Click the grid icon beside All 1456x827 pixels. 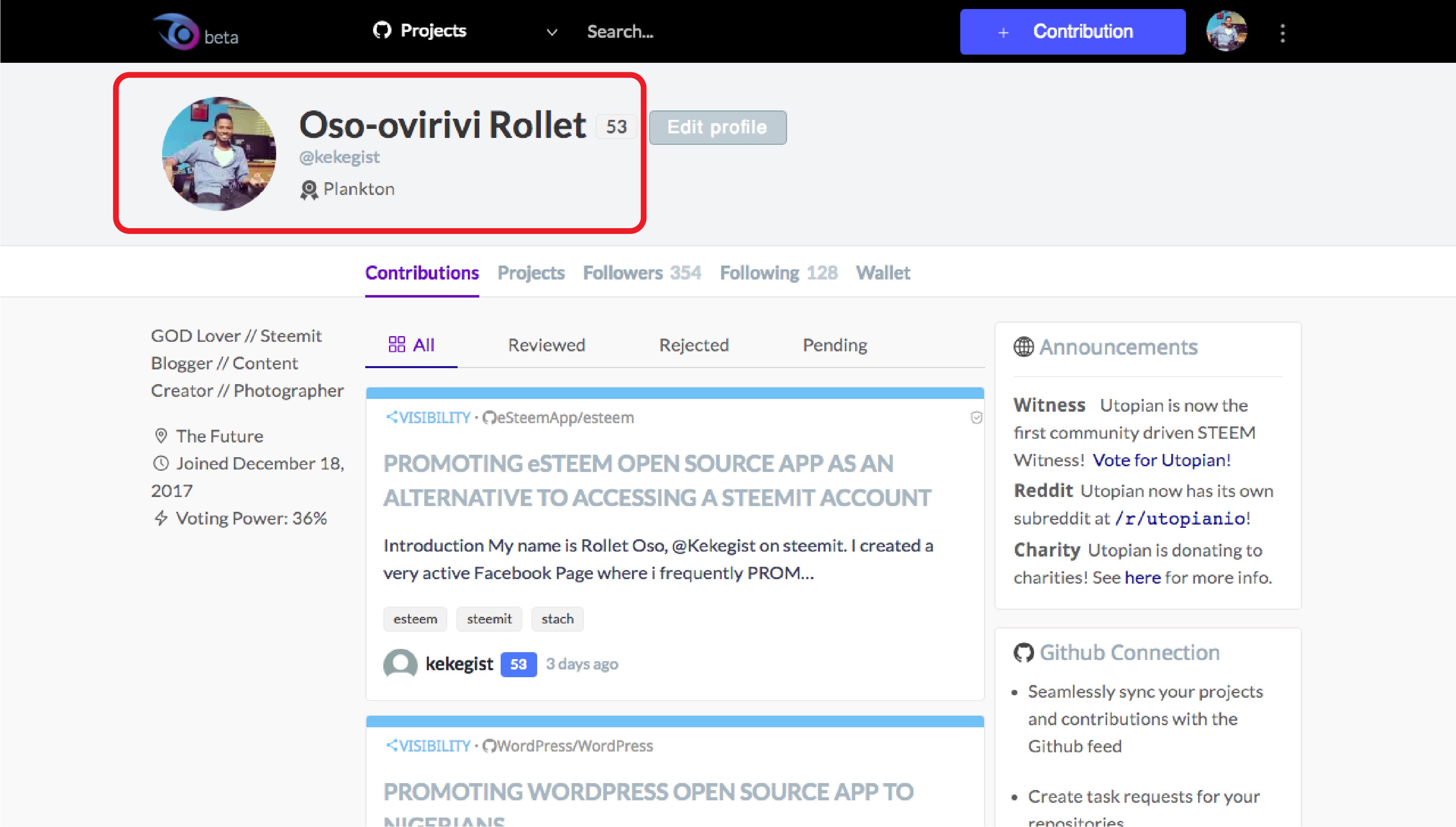coord(396,344)
